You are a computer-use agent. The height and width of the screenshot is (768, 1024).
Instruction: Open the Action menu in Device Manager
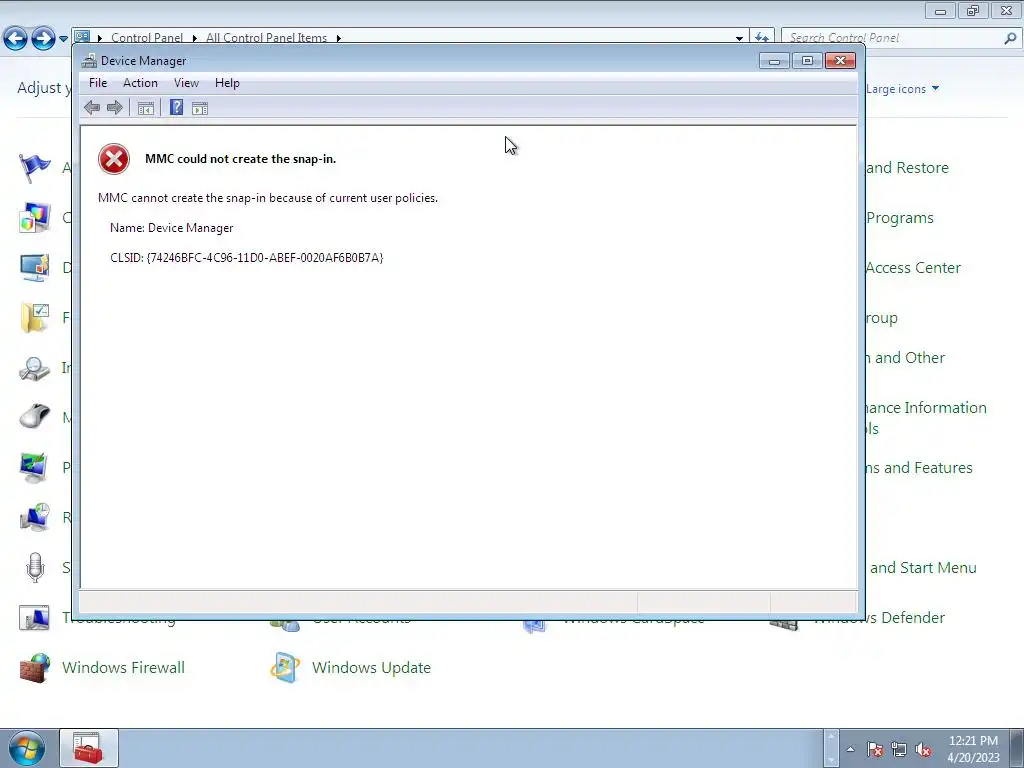(x=140, y=83)
